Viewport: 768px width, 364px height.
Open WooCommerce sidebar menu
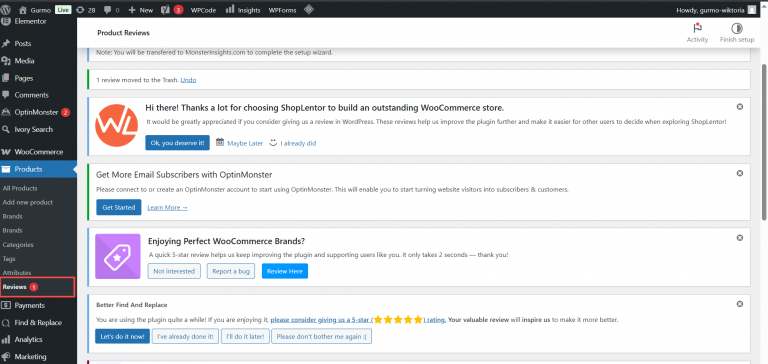coord(39,152)
